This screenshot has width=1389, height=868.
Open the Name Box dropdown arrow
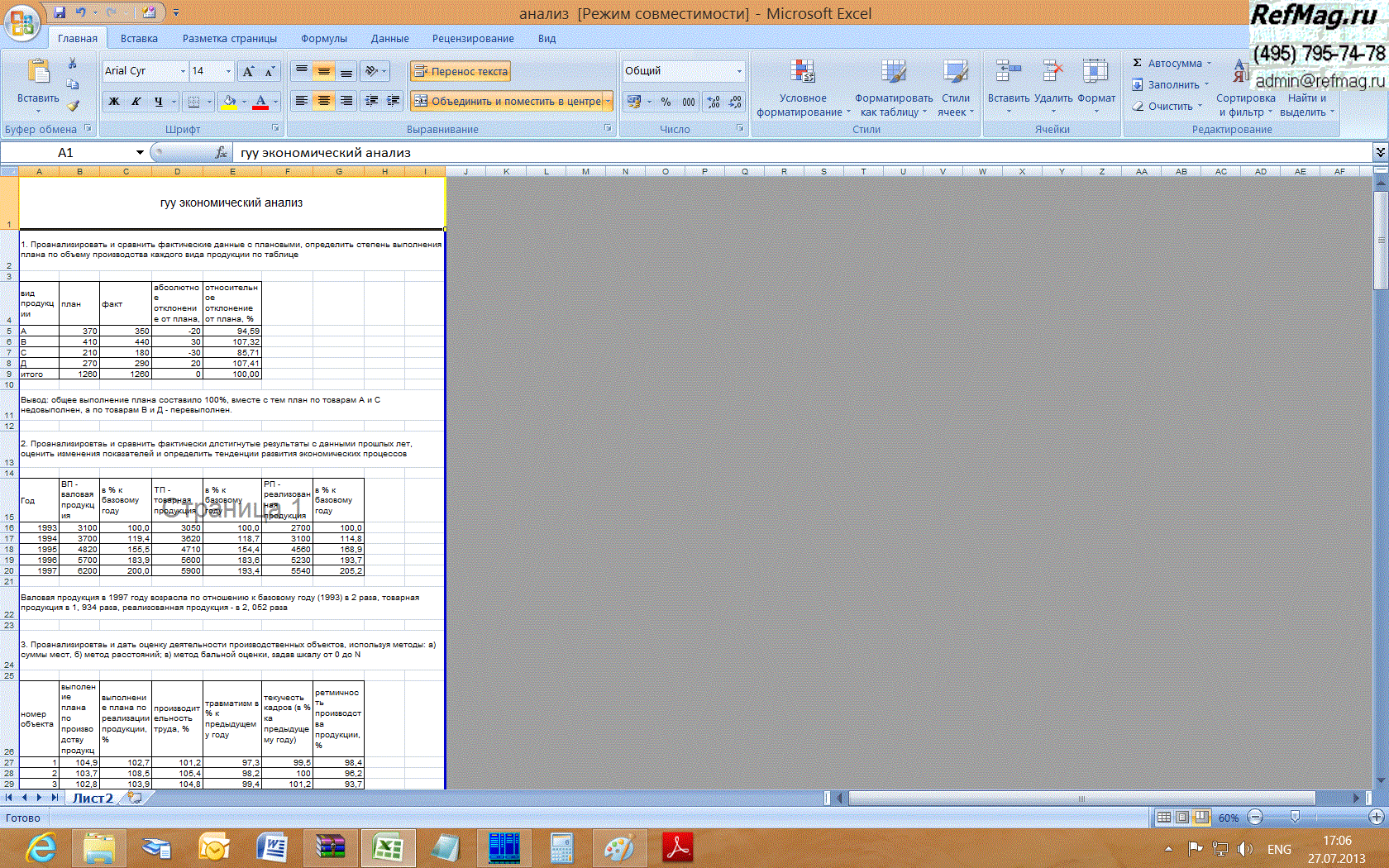(140, 153)
